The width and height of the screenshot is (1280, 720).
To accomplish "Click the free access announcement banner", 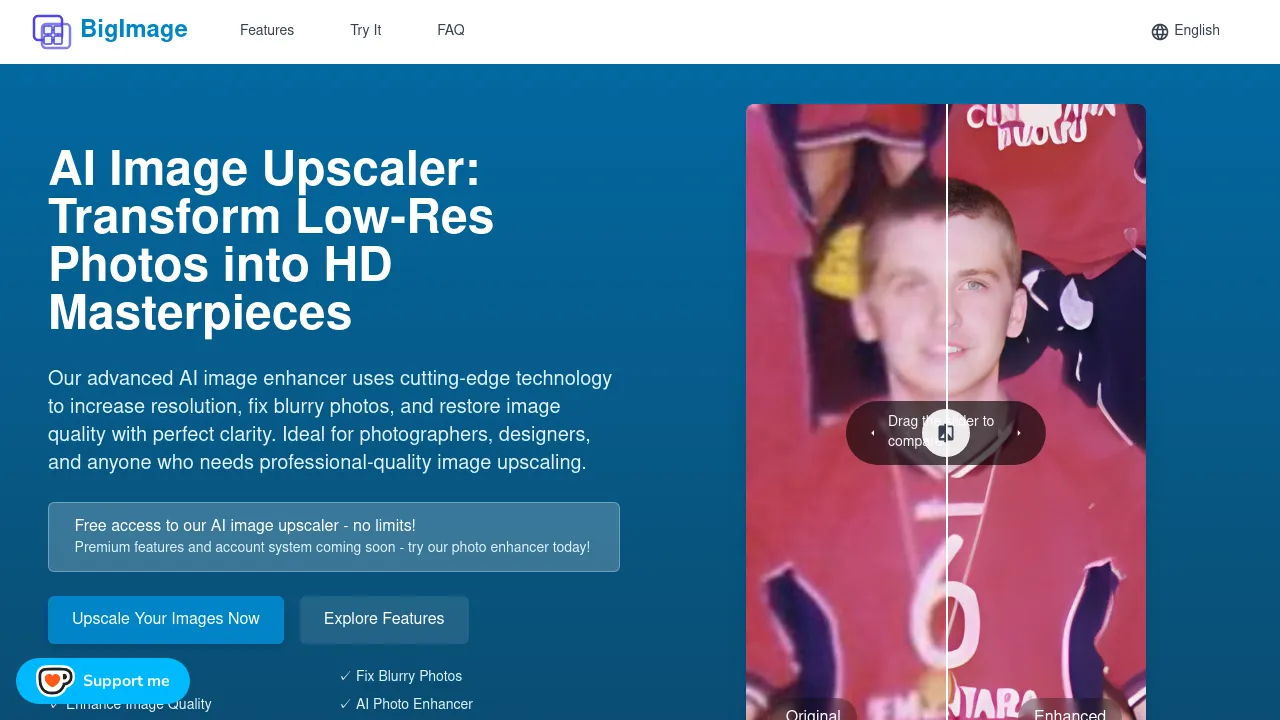I will click(x=334, y=537).
